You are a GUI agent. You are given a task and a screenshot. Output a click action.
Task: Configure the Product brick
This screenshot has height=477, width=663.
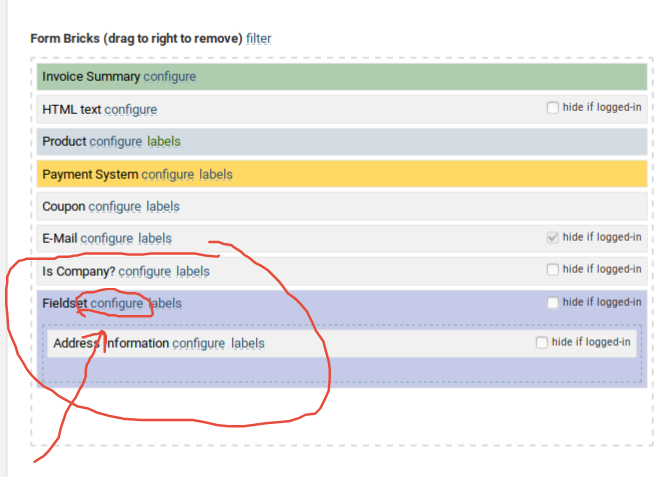point(116,142)
